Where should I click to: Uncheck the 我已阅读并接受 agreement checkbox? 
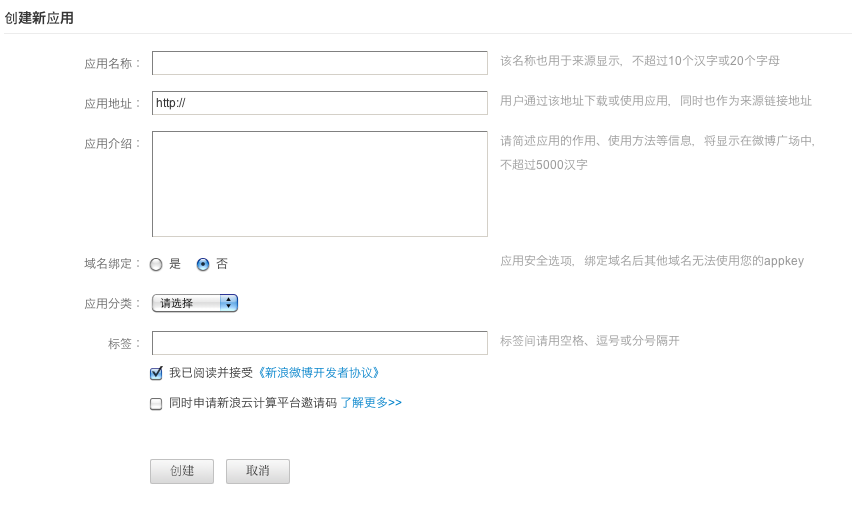pos(156,373)
